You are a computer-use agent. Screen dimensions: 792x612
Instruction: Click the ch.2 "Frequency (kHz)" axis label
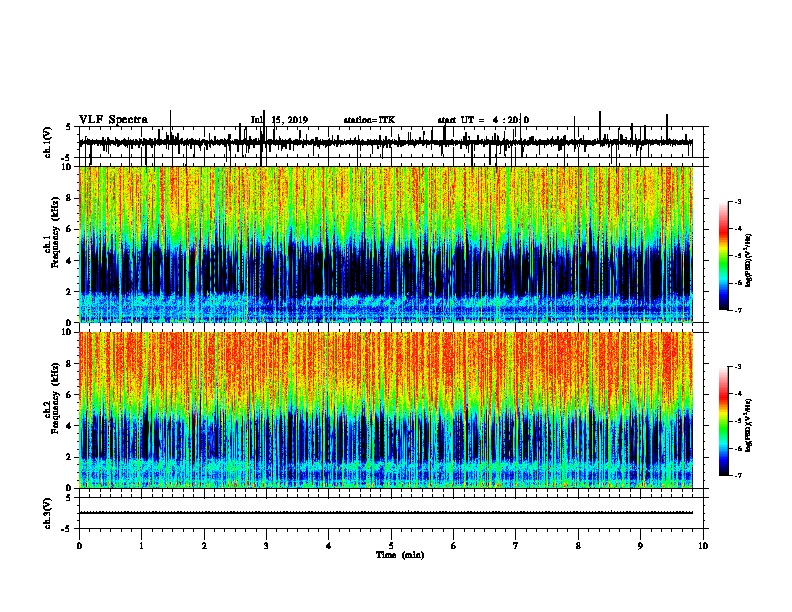pyautogui.click(x=55, y=398)
